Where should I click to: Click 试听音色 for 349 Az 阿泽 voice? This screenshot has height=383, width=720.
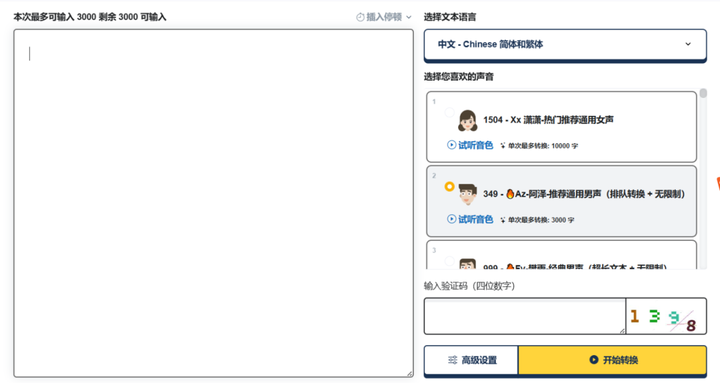click(x=470, y=219)
